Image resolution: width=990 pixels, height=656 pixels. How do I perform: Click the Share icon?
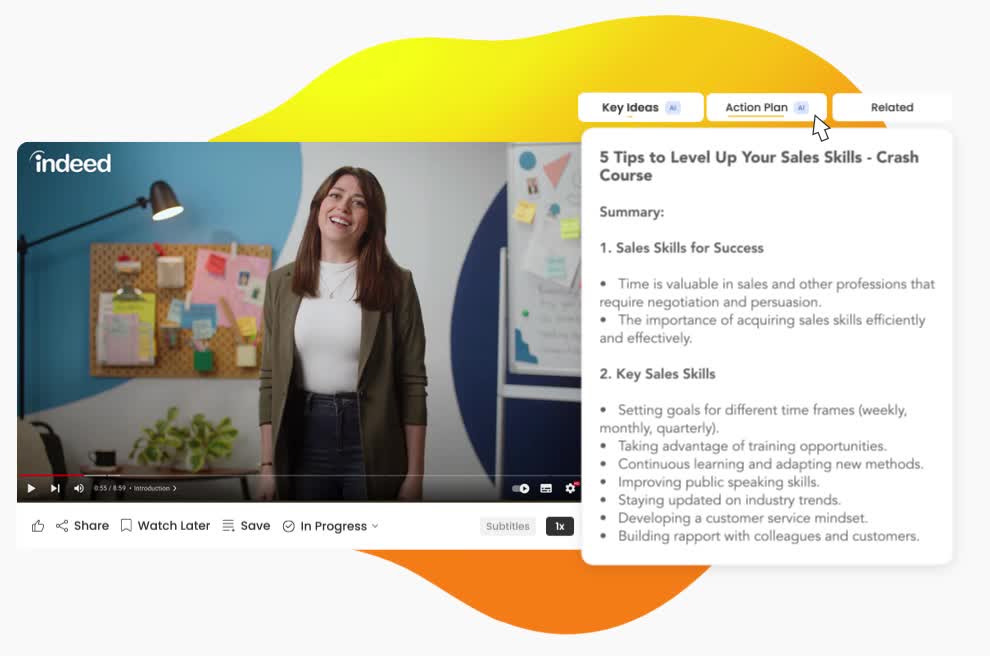pyautogui.click(x=62, y=526)
